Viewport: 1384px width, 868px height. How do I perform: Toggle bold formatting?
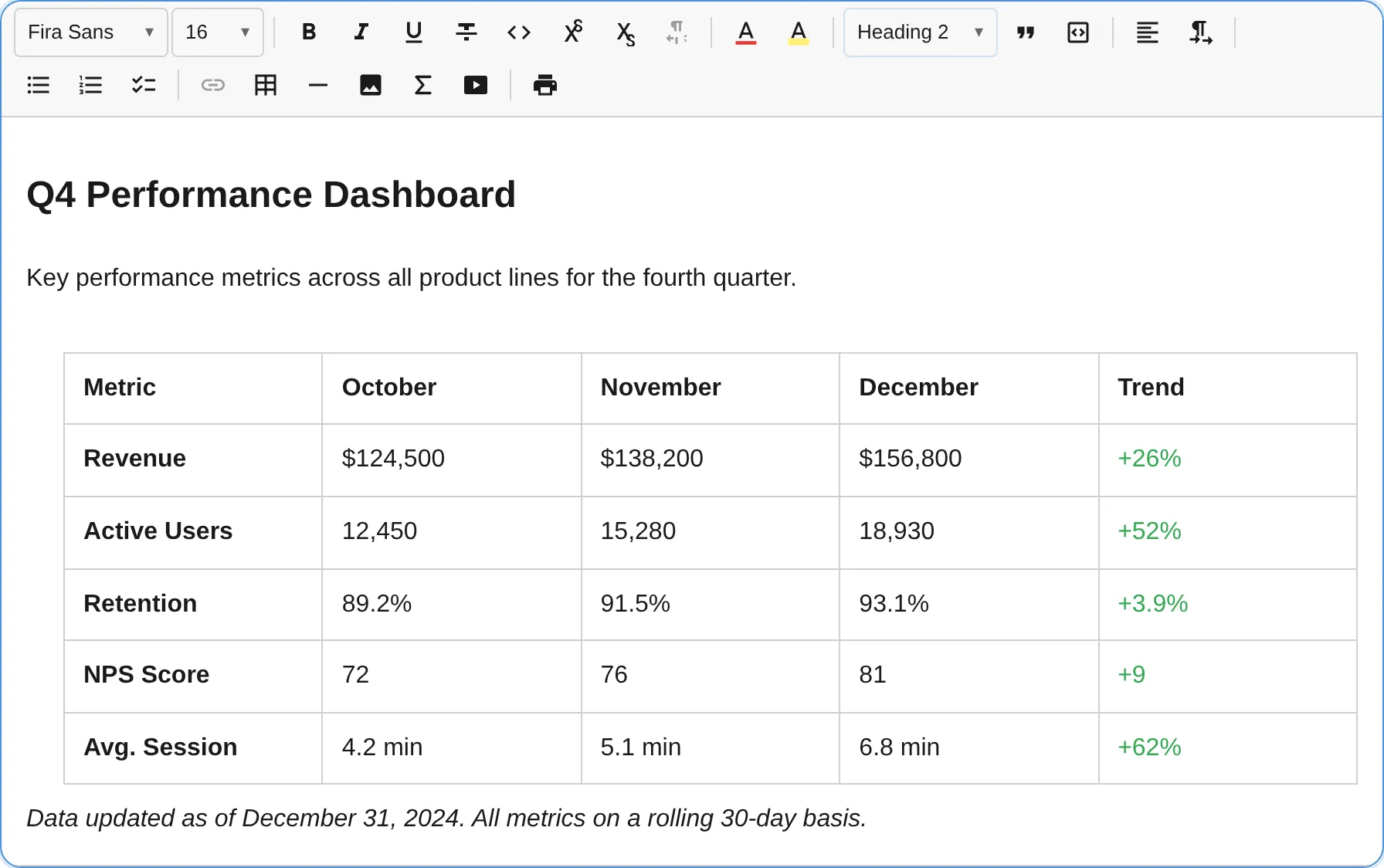click(x=309, y=32)
